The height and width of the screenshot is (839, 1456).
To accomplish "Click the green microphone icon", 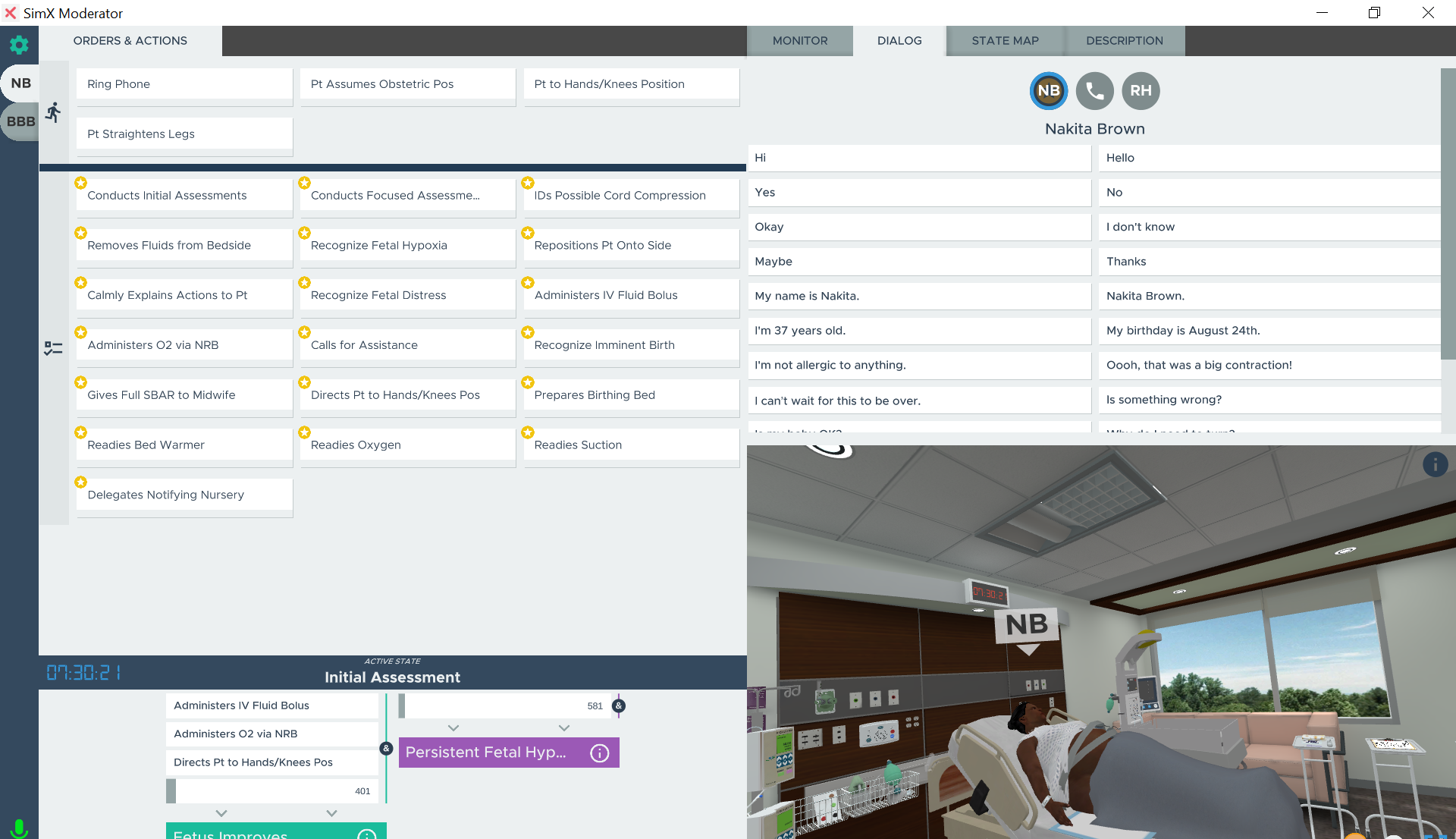I will pos(20,828).
